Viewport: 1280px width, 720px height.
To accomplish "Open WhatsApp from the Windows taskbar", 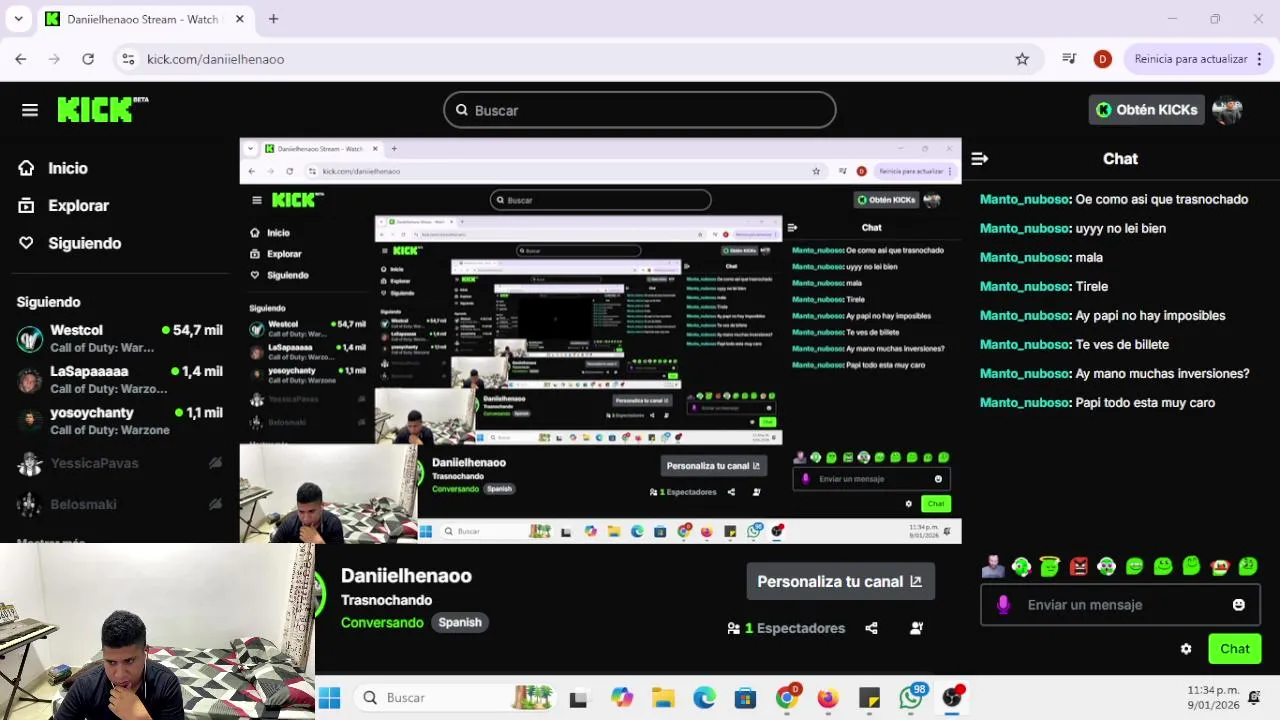I will point(911,697).
